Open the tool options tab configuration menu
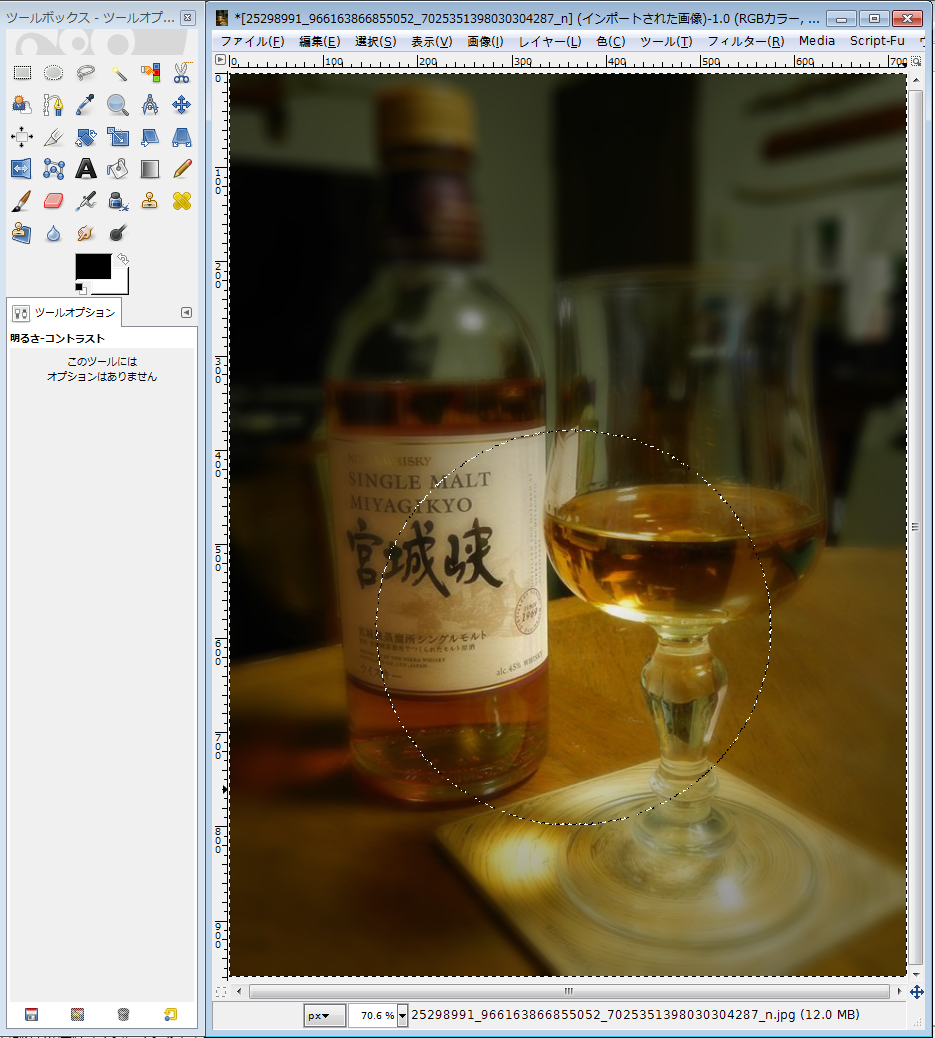The height and width of the screenshot is (1038, 935). pyautogui.click(x=186, y=312)
